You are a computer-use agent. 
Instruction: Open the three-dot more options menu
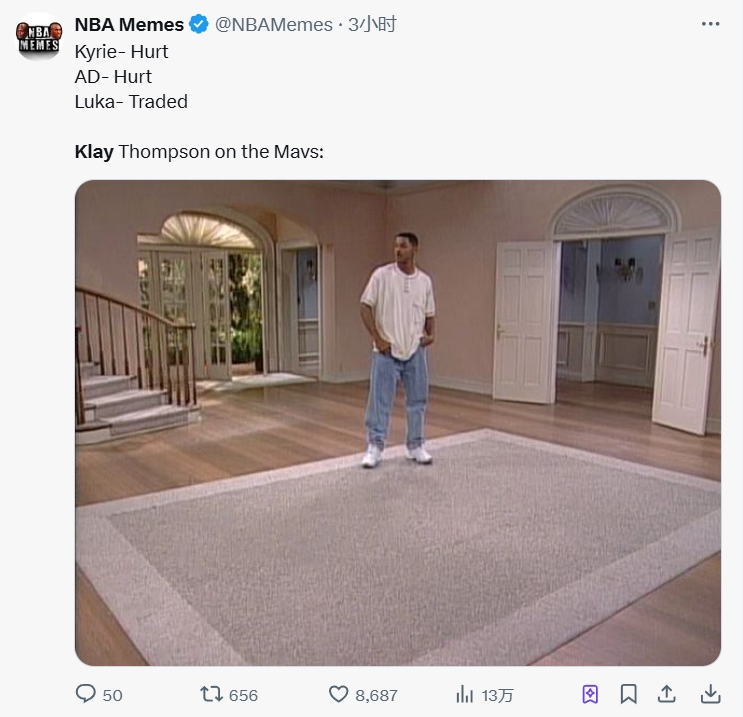click(710, 24)
